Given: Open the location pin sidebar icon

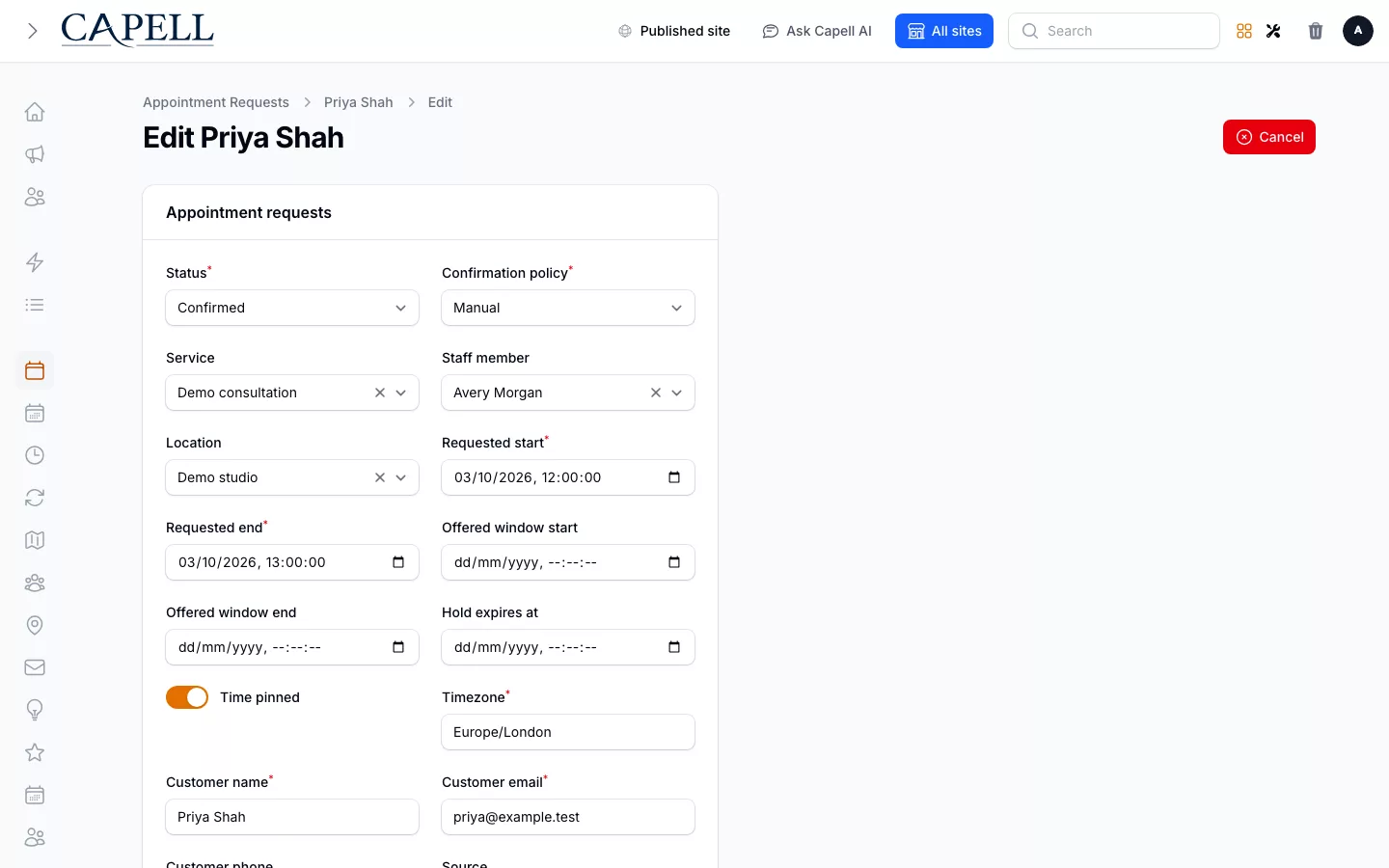Looking at the screenshot, I should [35, 625].
